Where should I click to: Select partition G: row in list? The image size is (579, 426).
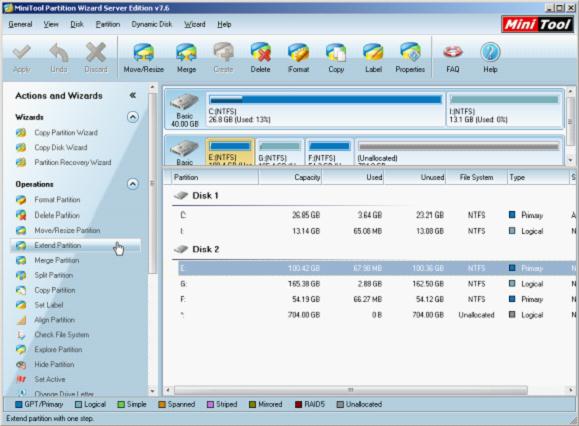375,284
